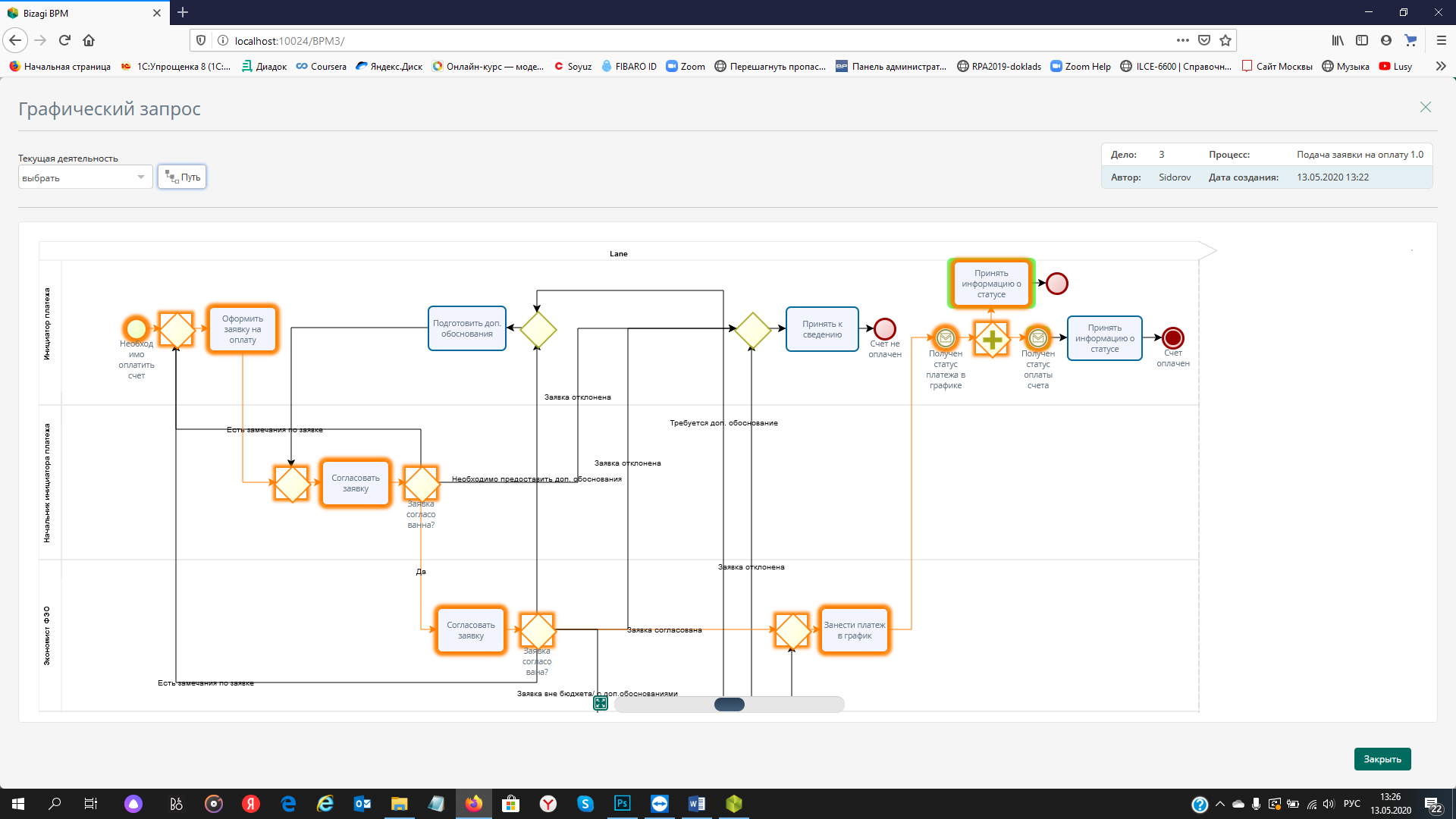The image size is (1456, 819).
Task: Open Coursera bookmark in bookmarks bar
Action: pos(321,66)
